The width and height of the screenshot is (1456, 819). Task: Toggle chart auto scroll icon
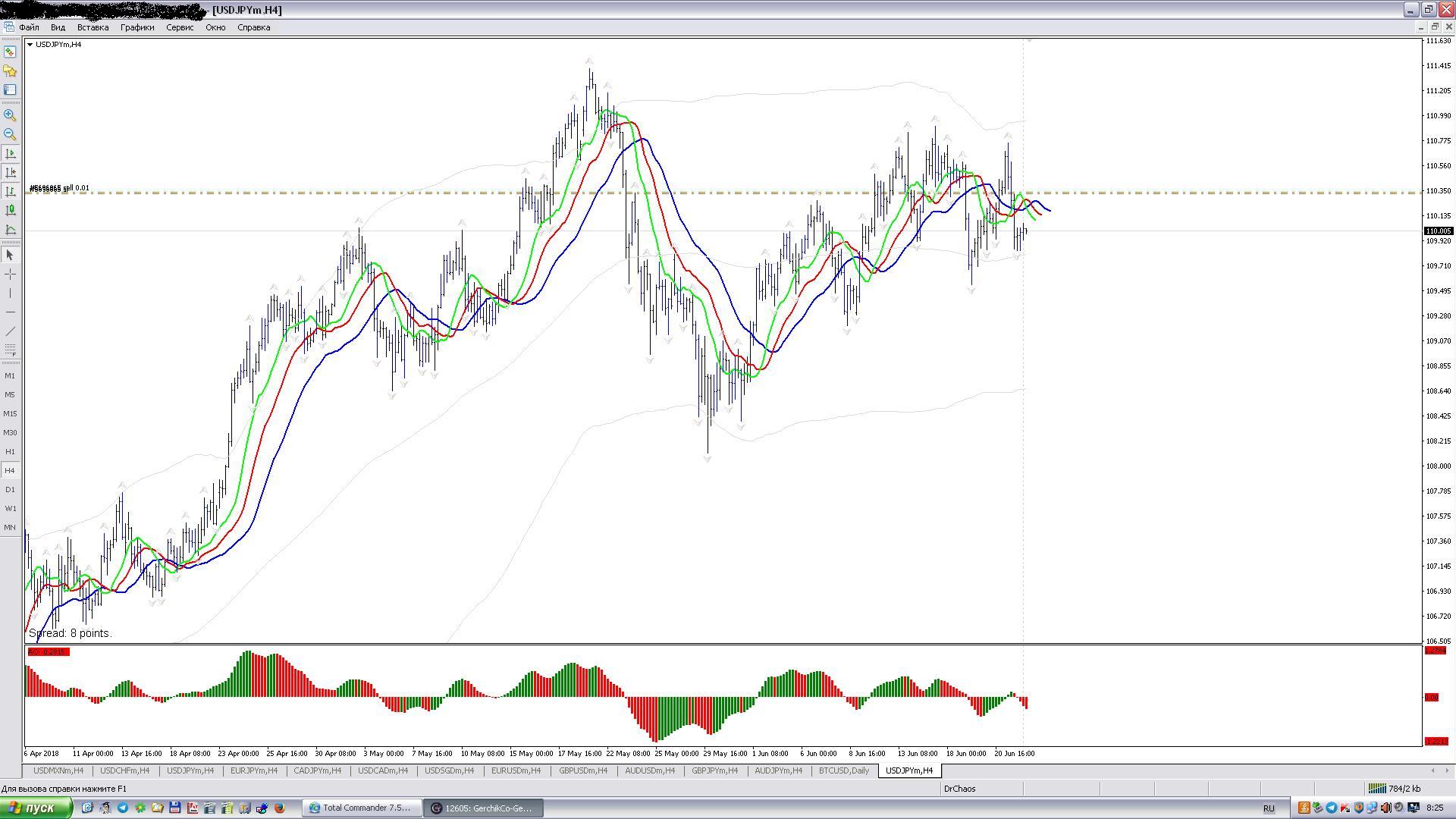pyautogui.click(x=10, y=153)
